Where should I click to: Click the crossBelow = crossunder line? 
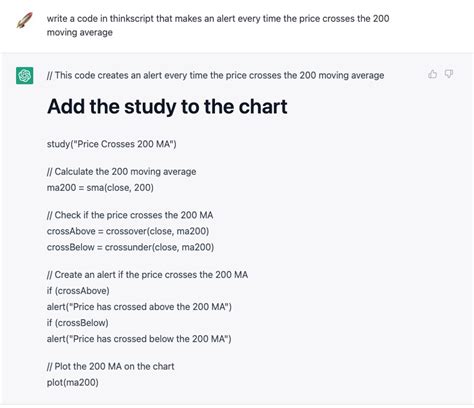tap(130, 247)
